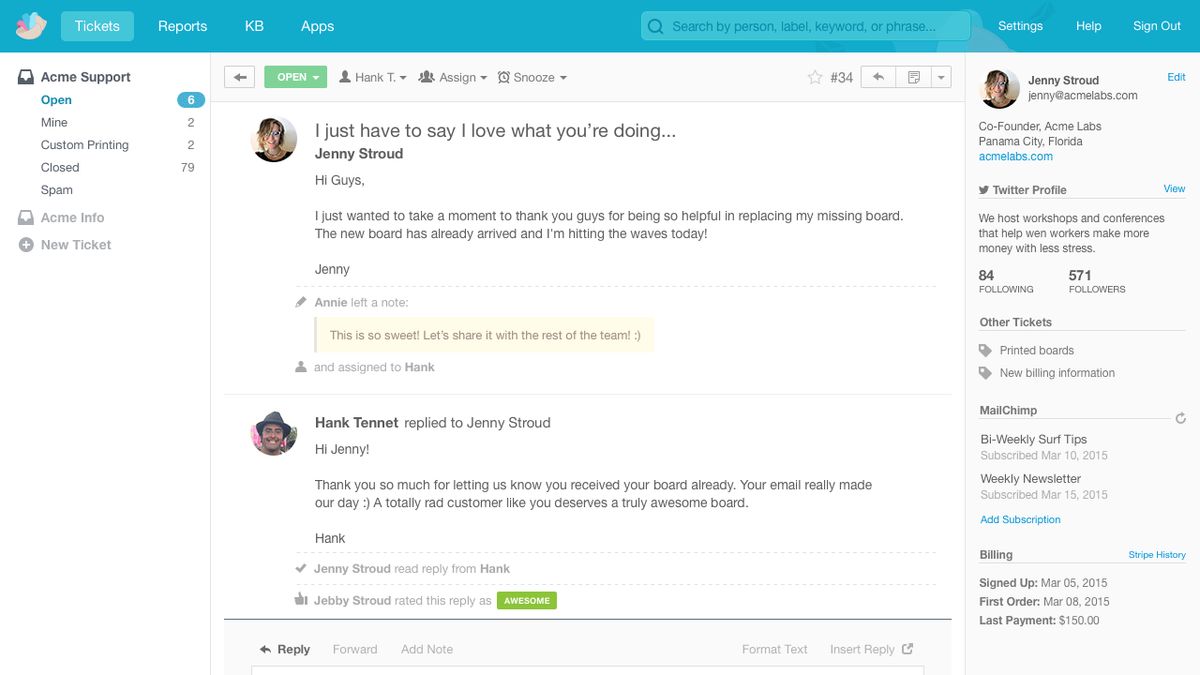Click the Edit link for Jenny Stroud
This screenshot has height=675, width=1200.
[x=1176, y=77]
